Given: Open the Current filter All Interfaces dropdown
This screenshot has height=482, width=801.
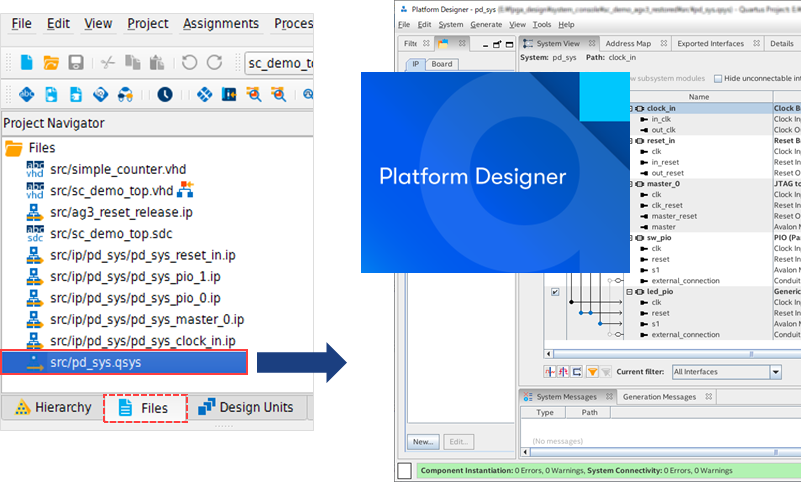Looking at the screenshot, I should coord(775,372).
